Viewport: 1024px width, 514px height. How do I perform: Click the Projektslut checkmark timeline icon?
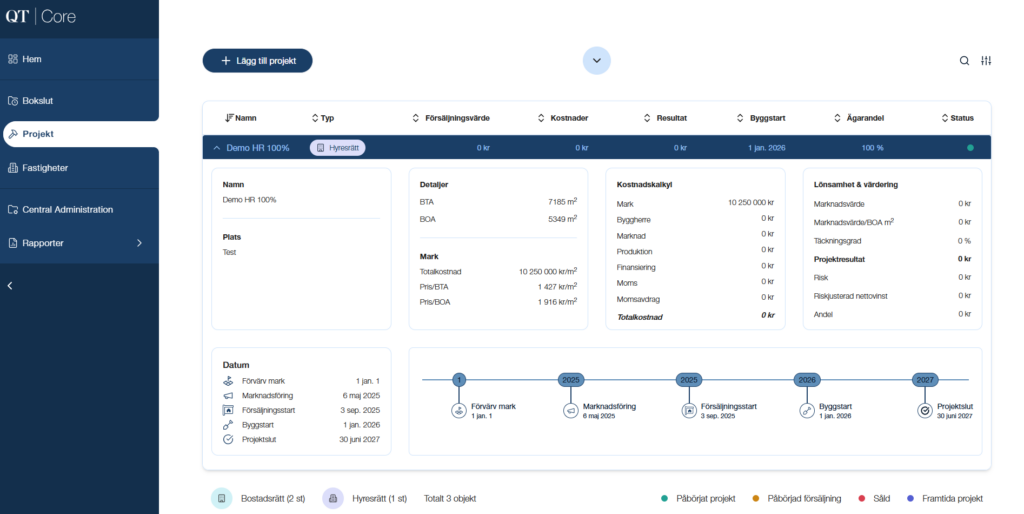pyautogui.click(x=925, y=410)
